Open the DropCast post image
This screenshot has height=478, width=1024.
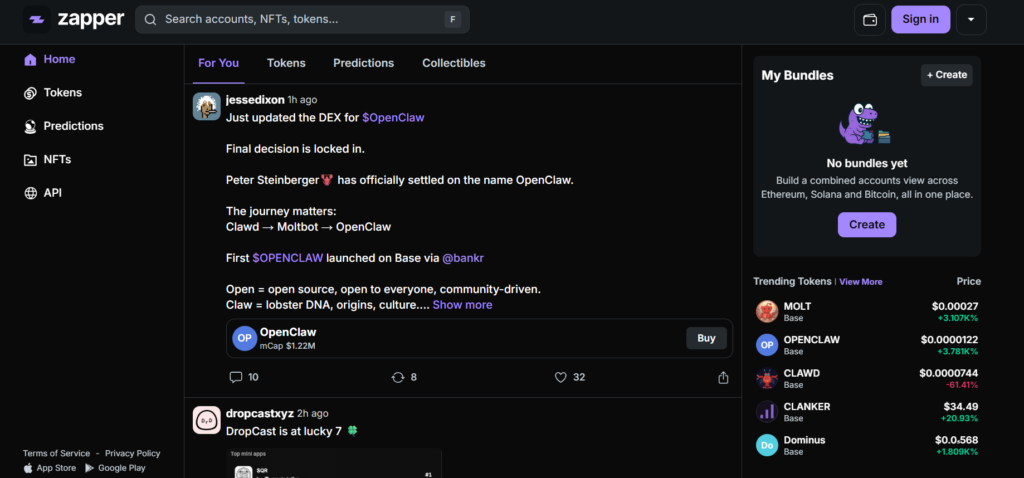[334, 463]
